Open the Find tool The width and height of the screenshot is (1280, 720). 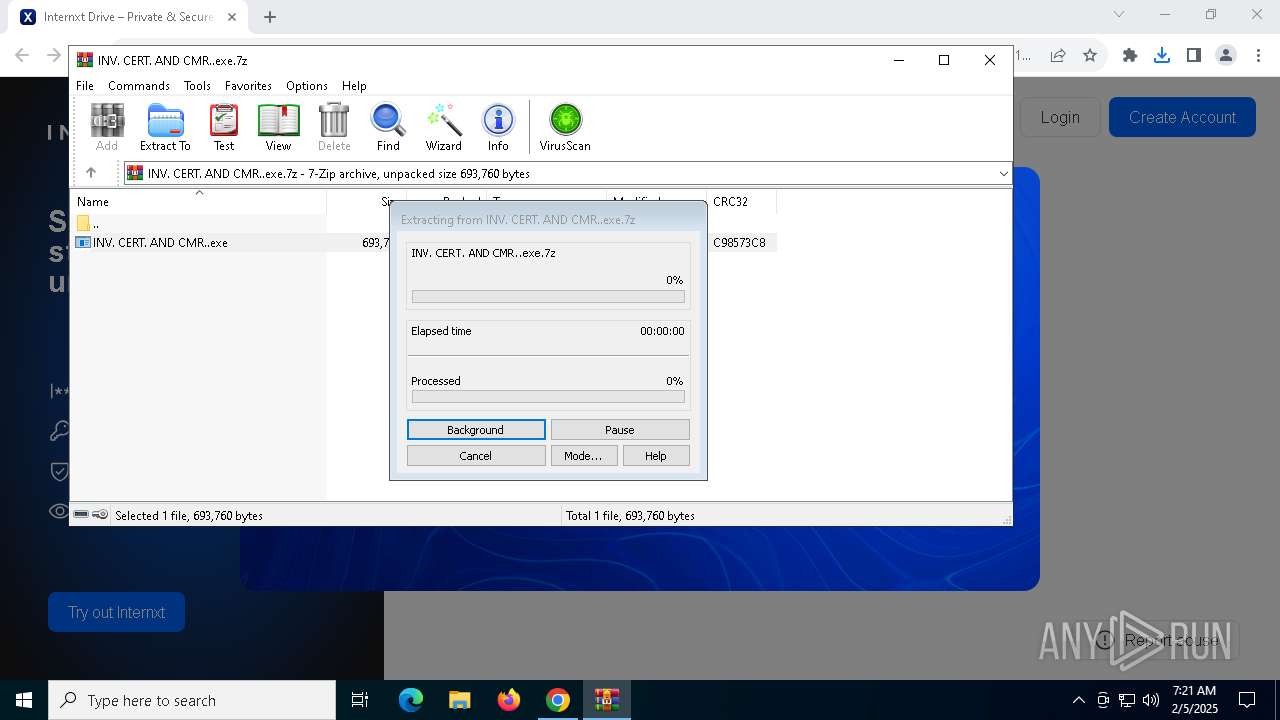tap(388, 127)
